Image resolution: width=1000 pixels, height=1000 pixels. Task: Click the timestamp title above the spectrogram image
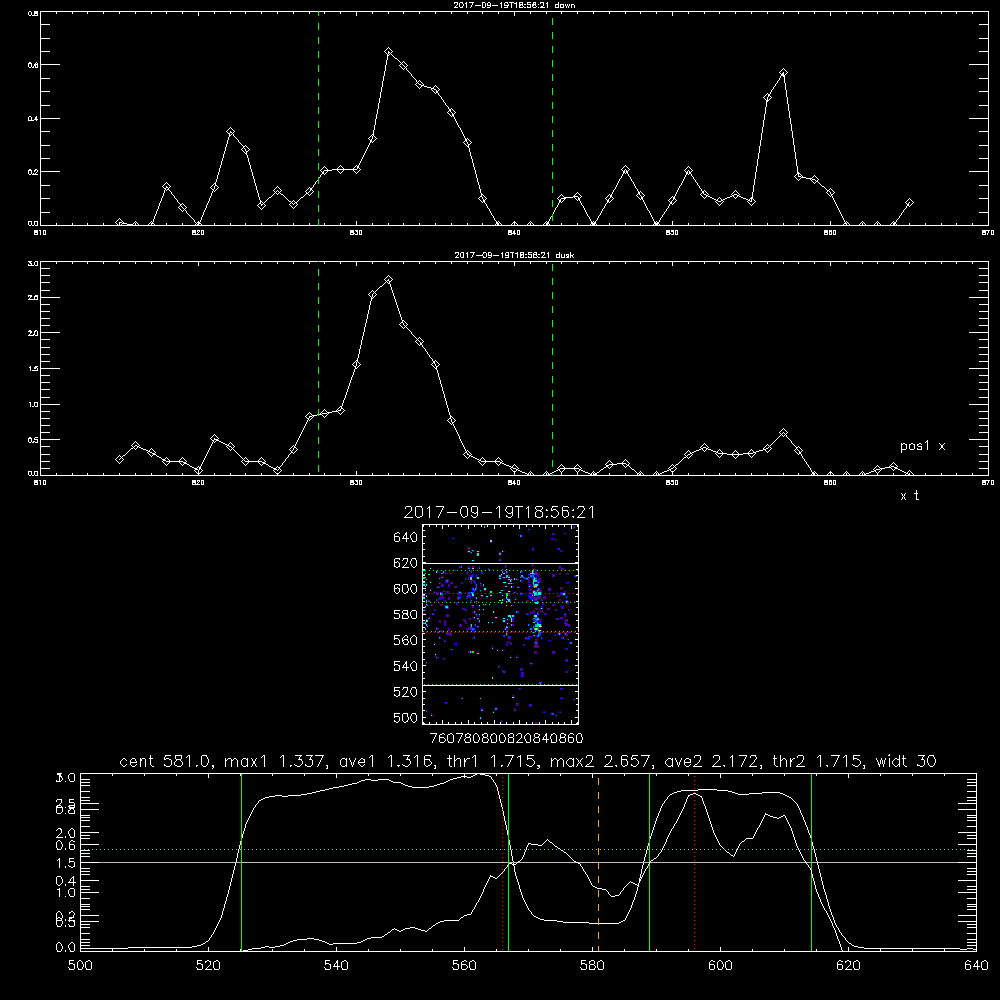[x=499, y=512]
